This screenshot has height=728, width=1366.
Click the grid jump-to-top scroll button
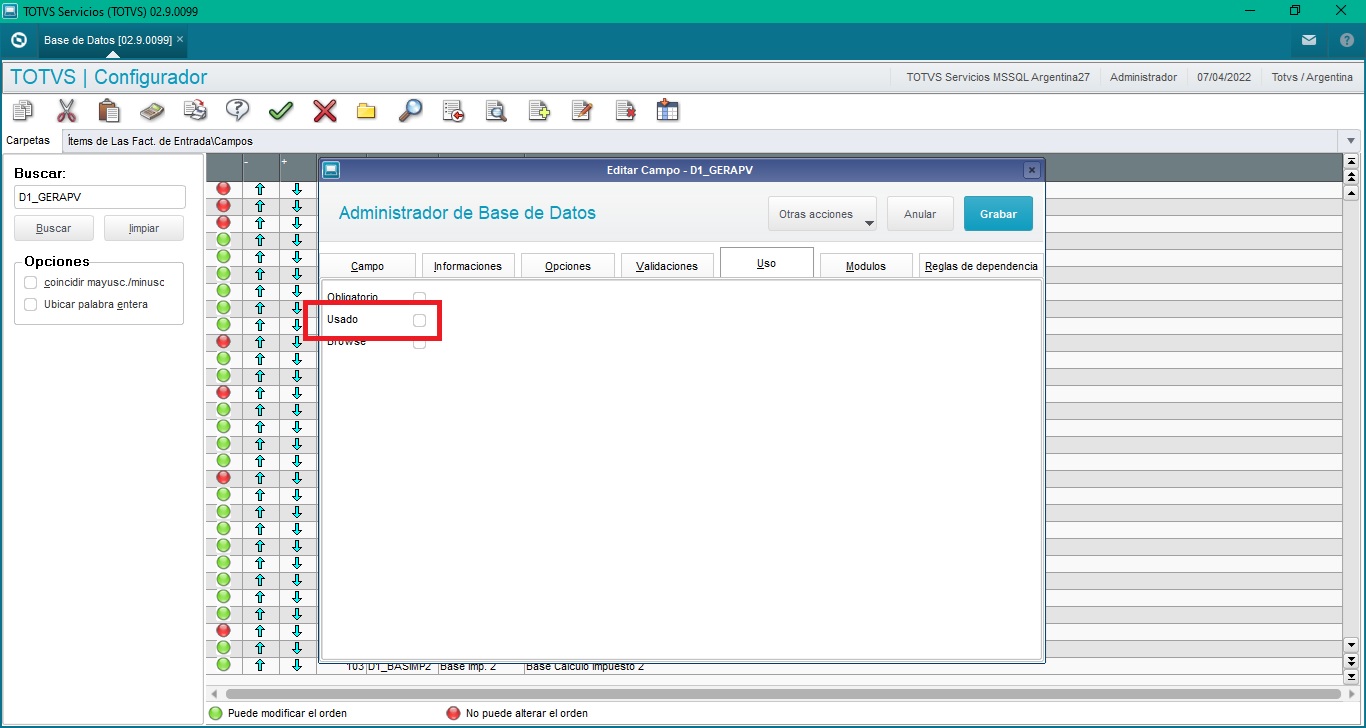coord(1352,161)
